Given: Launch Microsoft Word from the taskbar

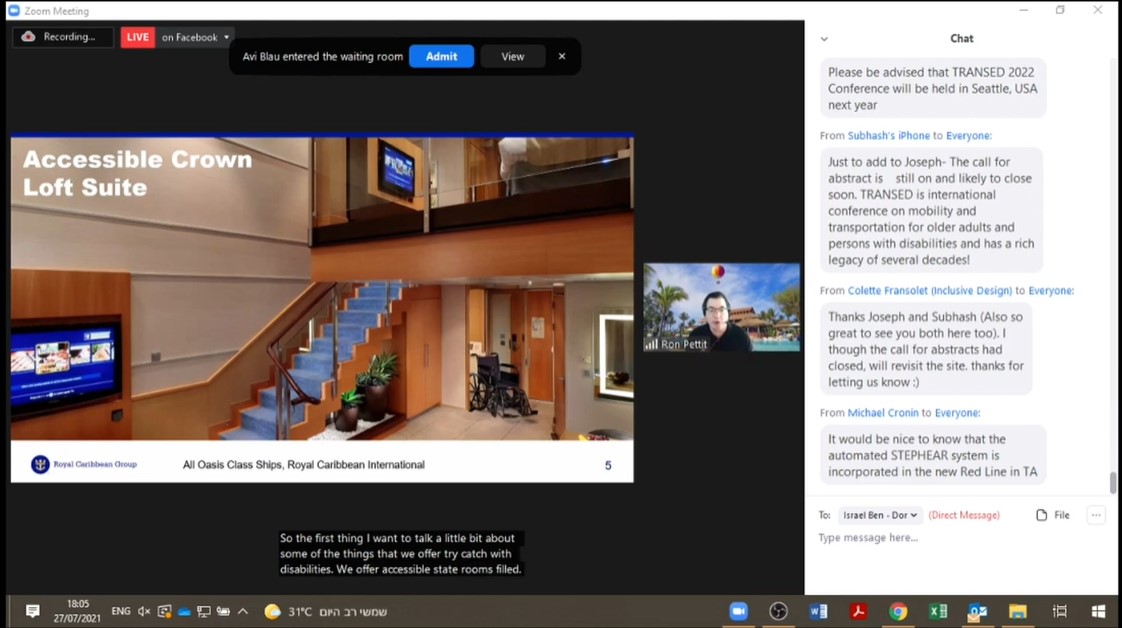Looking at the screenshot, I should (x=818, y=610).
